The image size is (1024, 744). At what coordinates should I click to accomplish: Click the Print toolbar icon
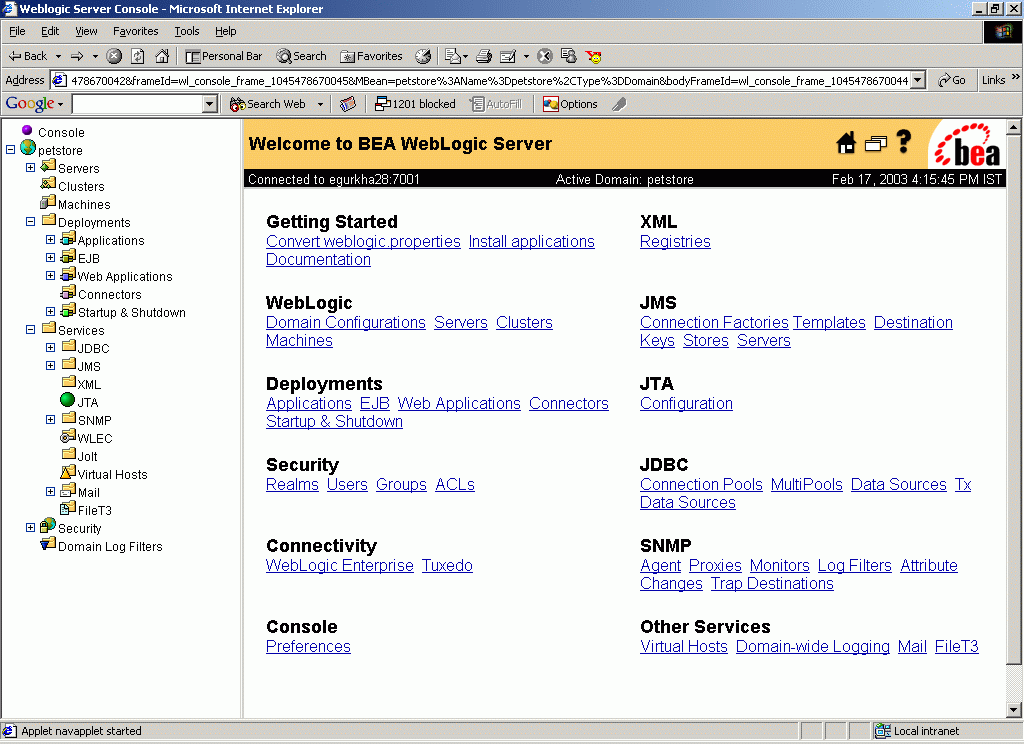click(484, 56)
